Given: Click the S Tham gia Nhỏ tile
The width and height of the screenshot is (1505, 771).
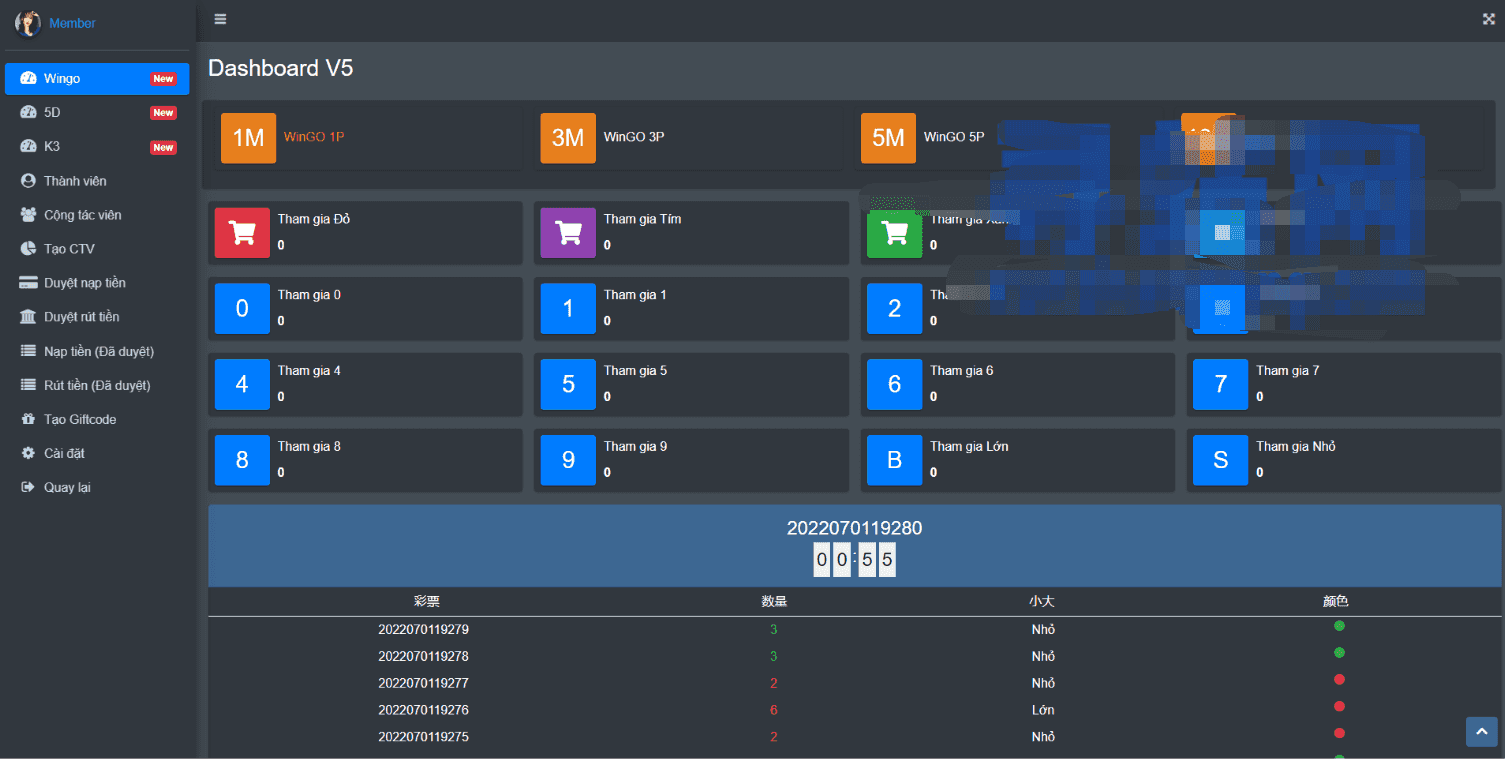Looking at the screenshot, I should click(x=1220, y=460).
